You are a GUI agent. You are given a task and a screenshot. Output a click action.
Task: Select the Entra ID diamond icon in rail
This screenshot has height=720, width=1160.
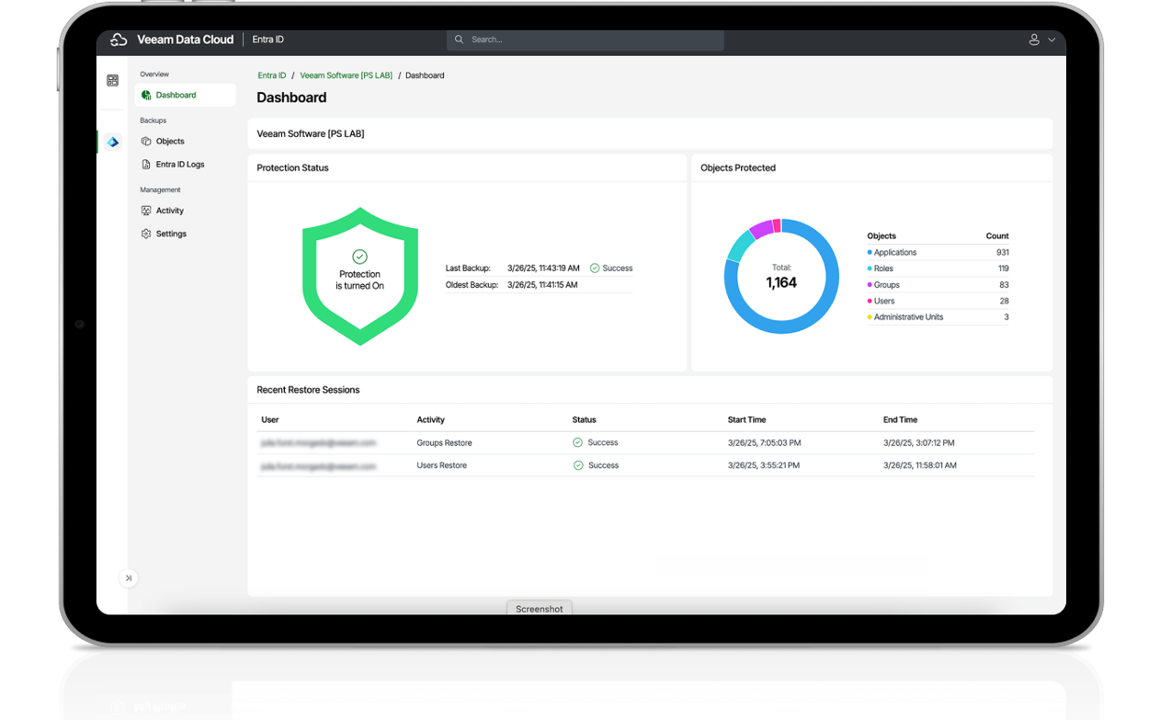click(x=112, y=141)
